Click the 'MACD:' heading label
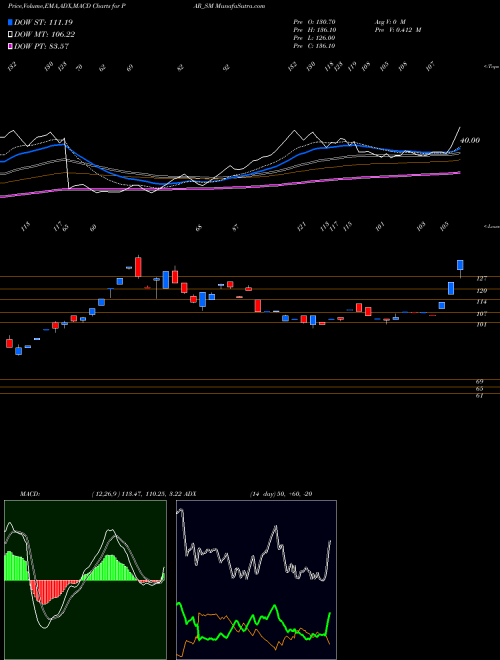Viewport: 500px width, 660px height. click(29, 494)
